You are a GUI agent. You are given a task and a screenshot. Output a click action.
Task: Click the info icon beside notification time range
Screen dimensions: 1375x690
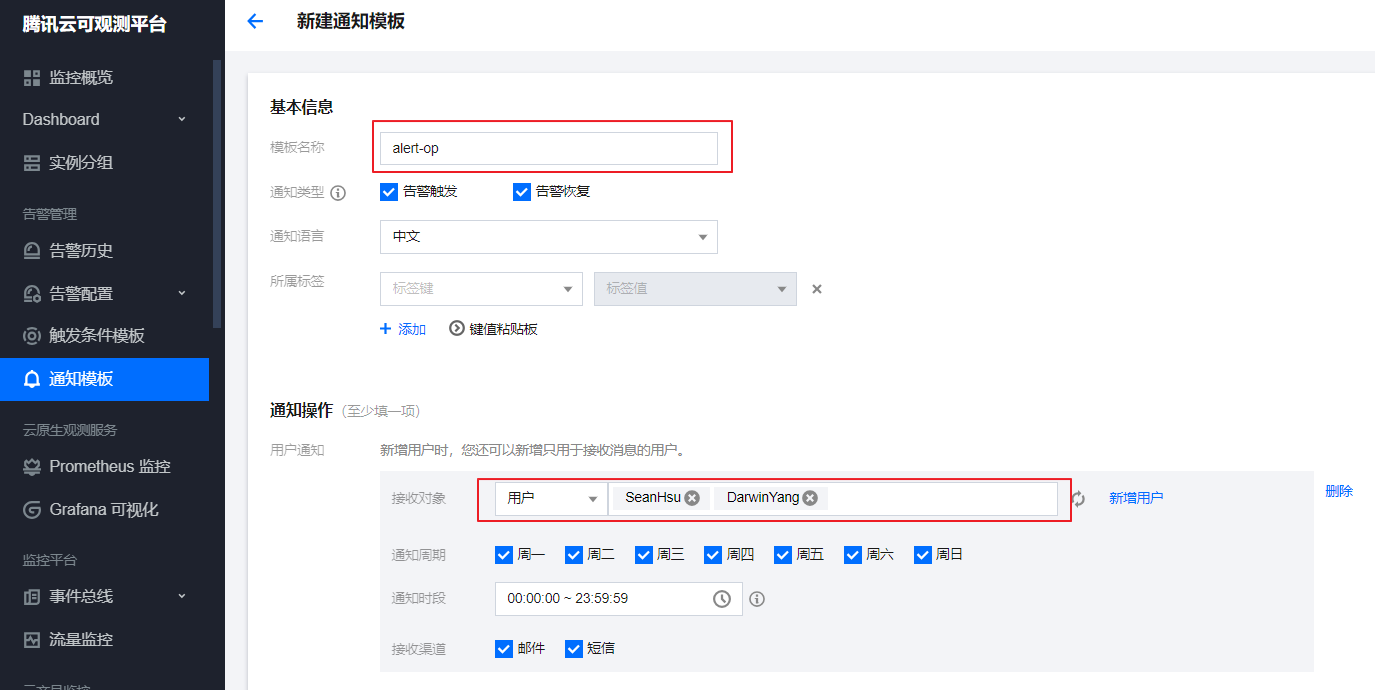pos(757,599)
